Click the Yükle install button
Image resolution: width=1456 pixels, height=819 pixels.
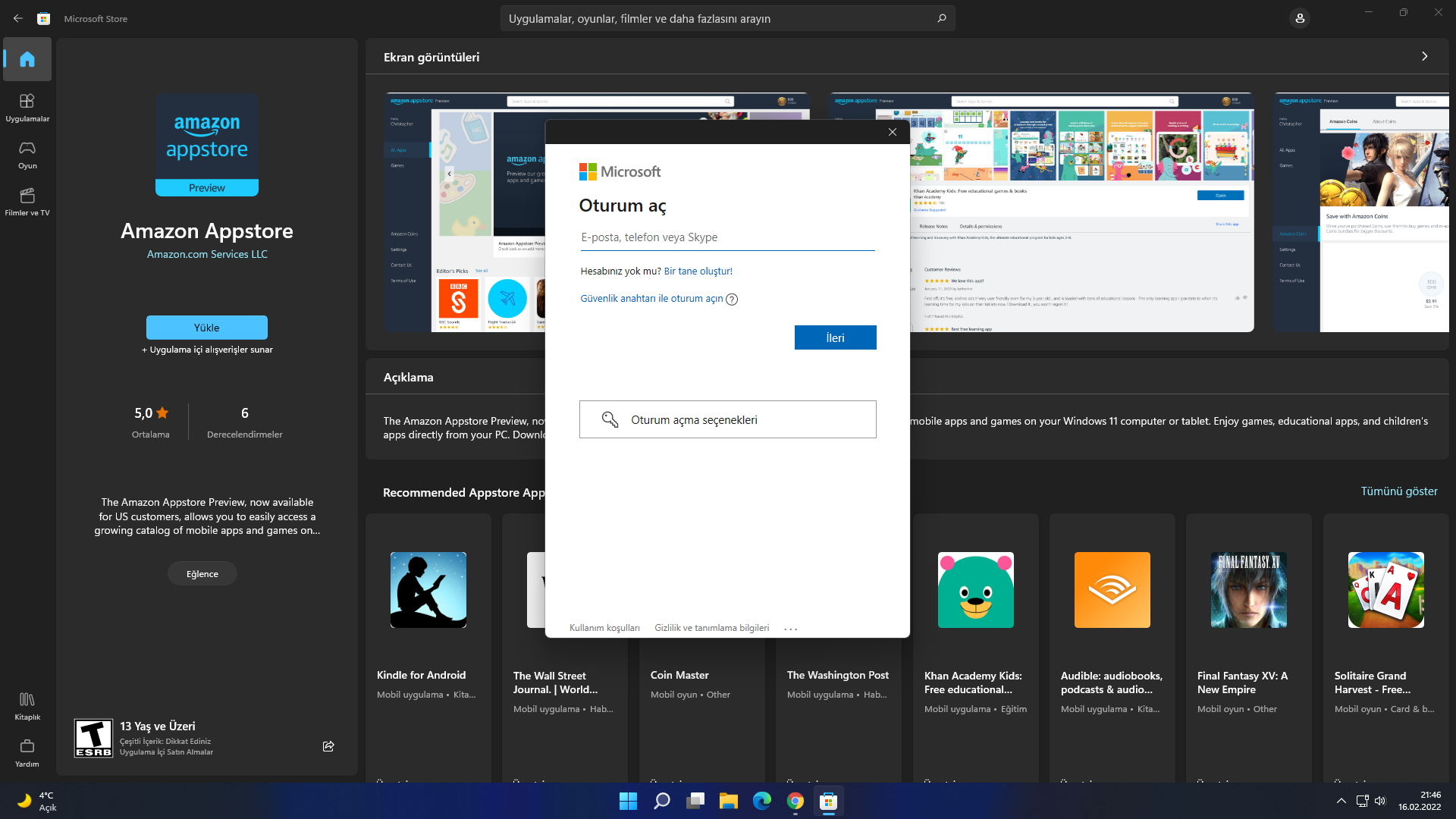coord(206,328)
